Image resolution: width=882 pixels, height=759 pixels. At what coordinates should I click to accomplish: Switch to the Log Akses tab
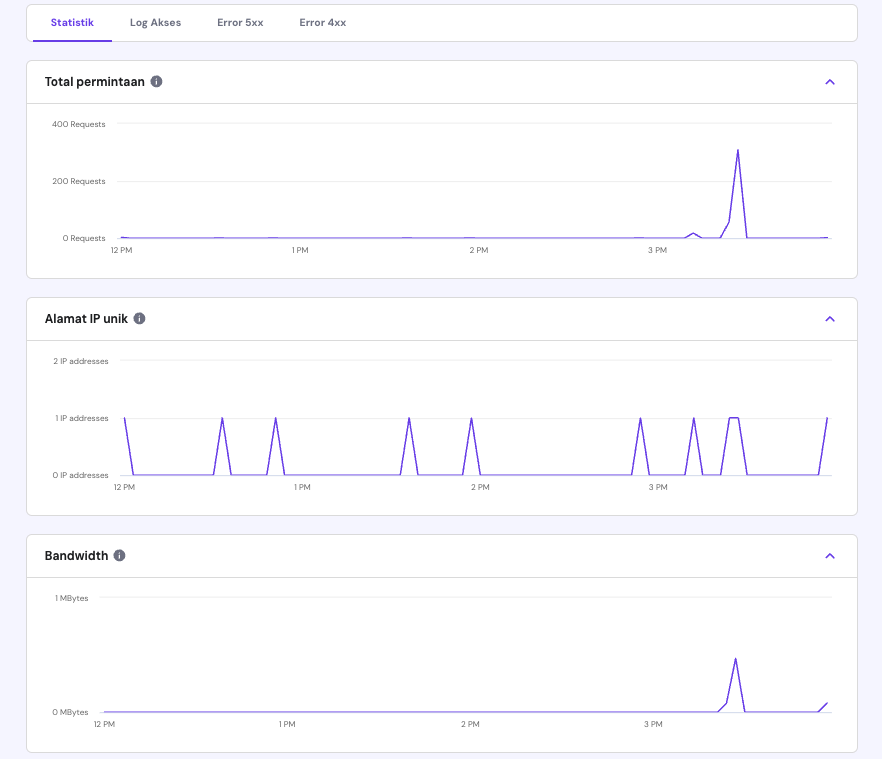coord(155,22)
